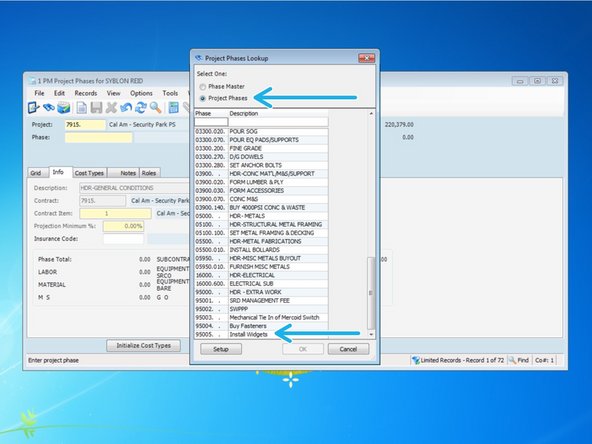Click the lookup list scroll up arrow
The height and width of the screenshot is (444, 592).
(371, 114)
